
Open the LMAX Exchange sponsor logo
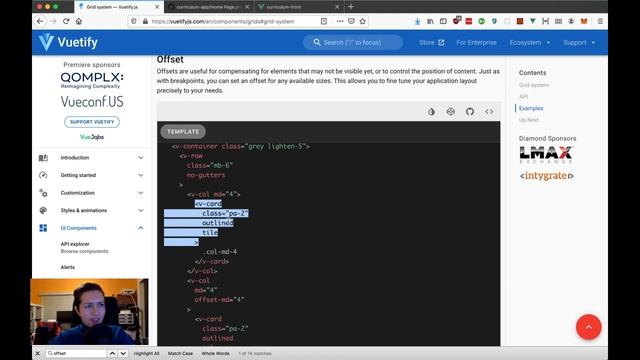click(546, 155)
